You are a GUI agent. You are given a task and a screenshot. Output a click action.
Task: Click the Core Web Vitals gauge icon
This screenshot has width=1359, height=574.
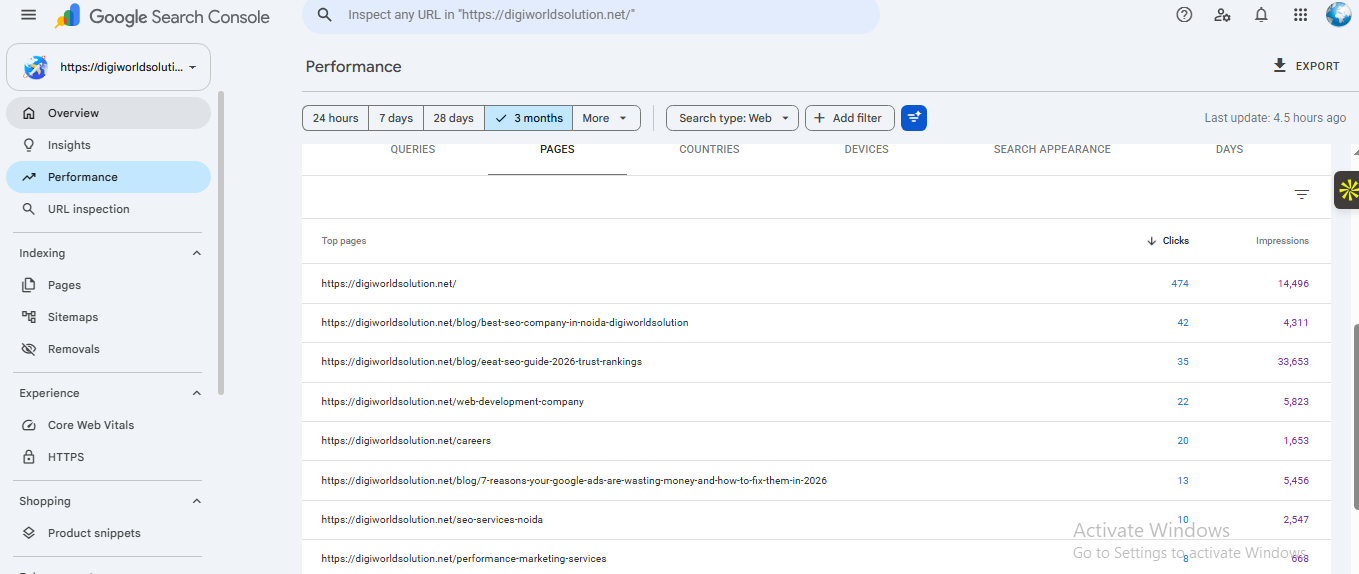point(29,425)
